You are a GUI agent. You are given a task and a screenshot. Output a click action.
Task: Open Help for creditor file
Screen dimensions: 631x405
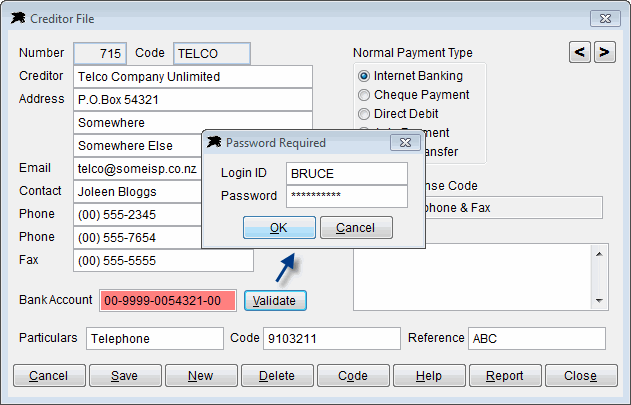click(429, 376)
